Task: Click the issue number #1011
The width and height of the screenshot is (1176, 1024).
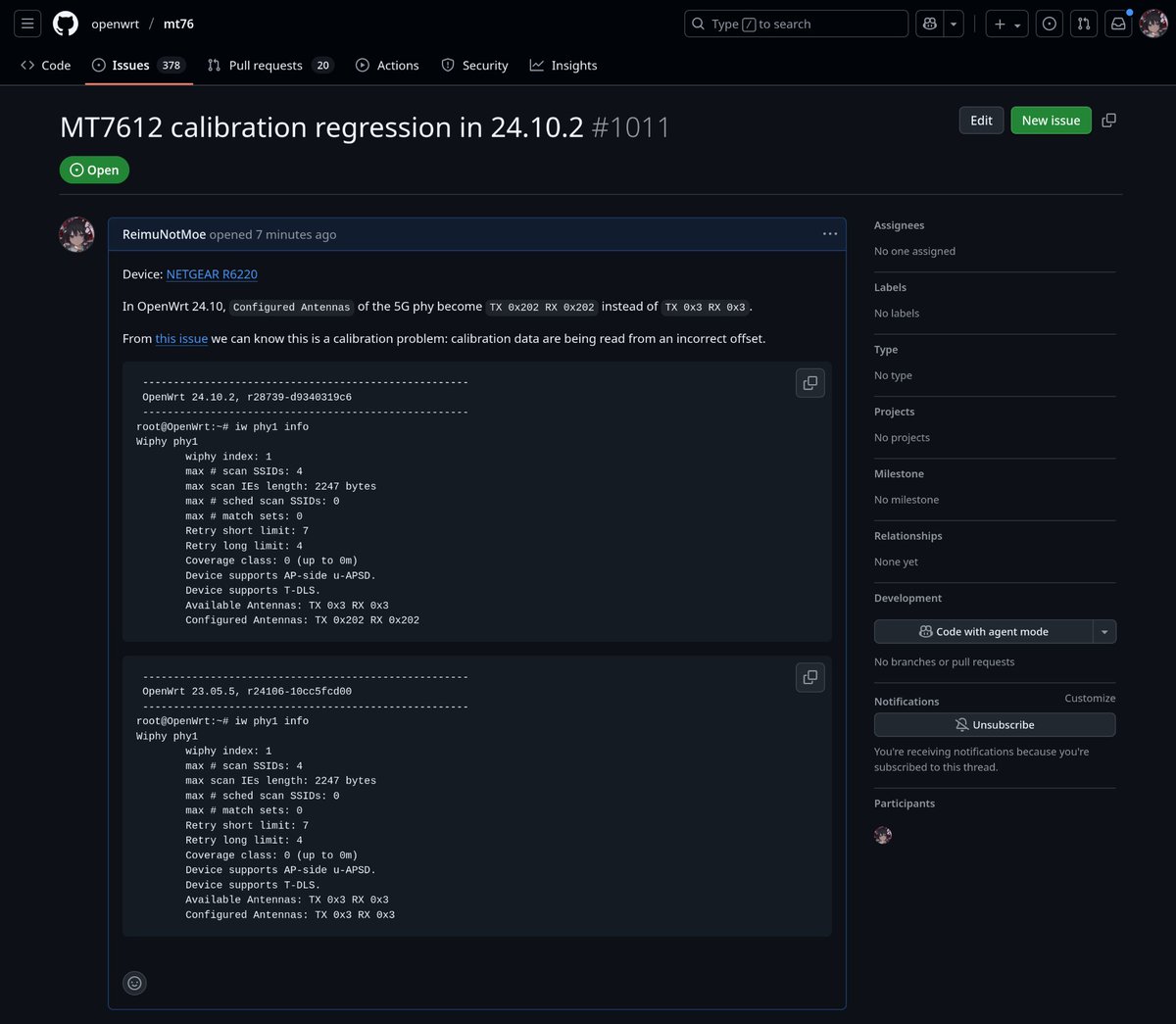Action: 631,127
